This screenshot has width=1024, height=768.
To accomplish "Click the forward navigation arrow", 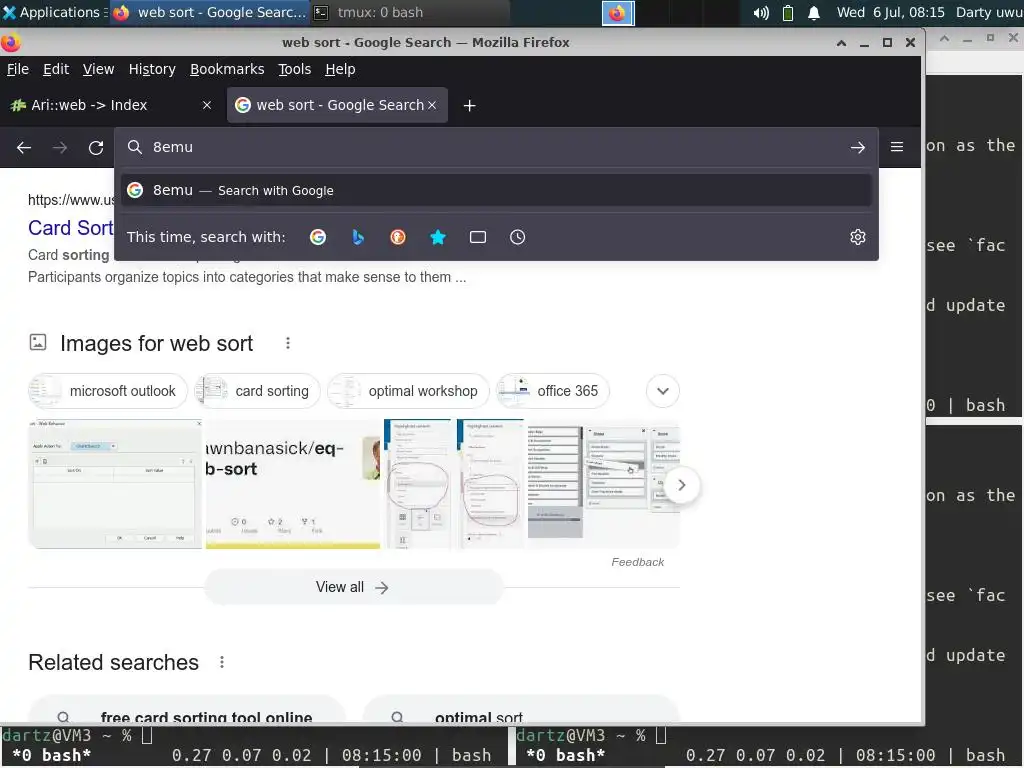I will point(60,148).
